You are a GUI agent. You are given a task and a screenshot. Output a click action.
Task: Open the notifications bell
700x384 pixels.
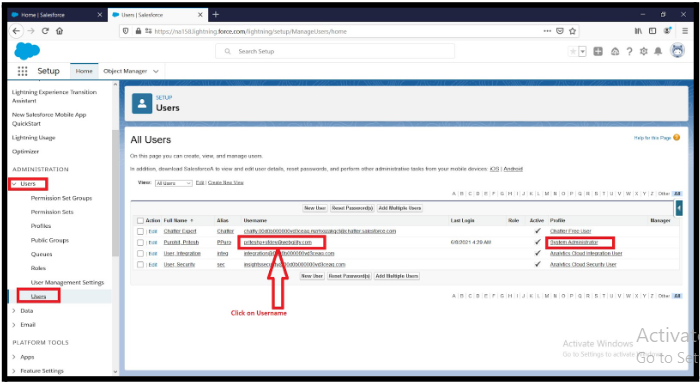658,51
